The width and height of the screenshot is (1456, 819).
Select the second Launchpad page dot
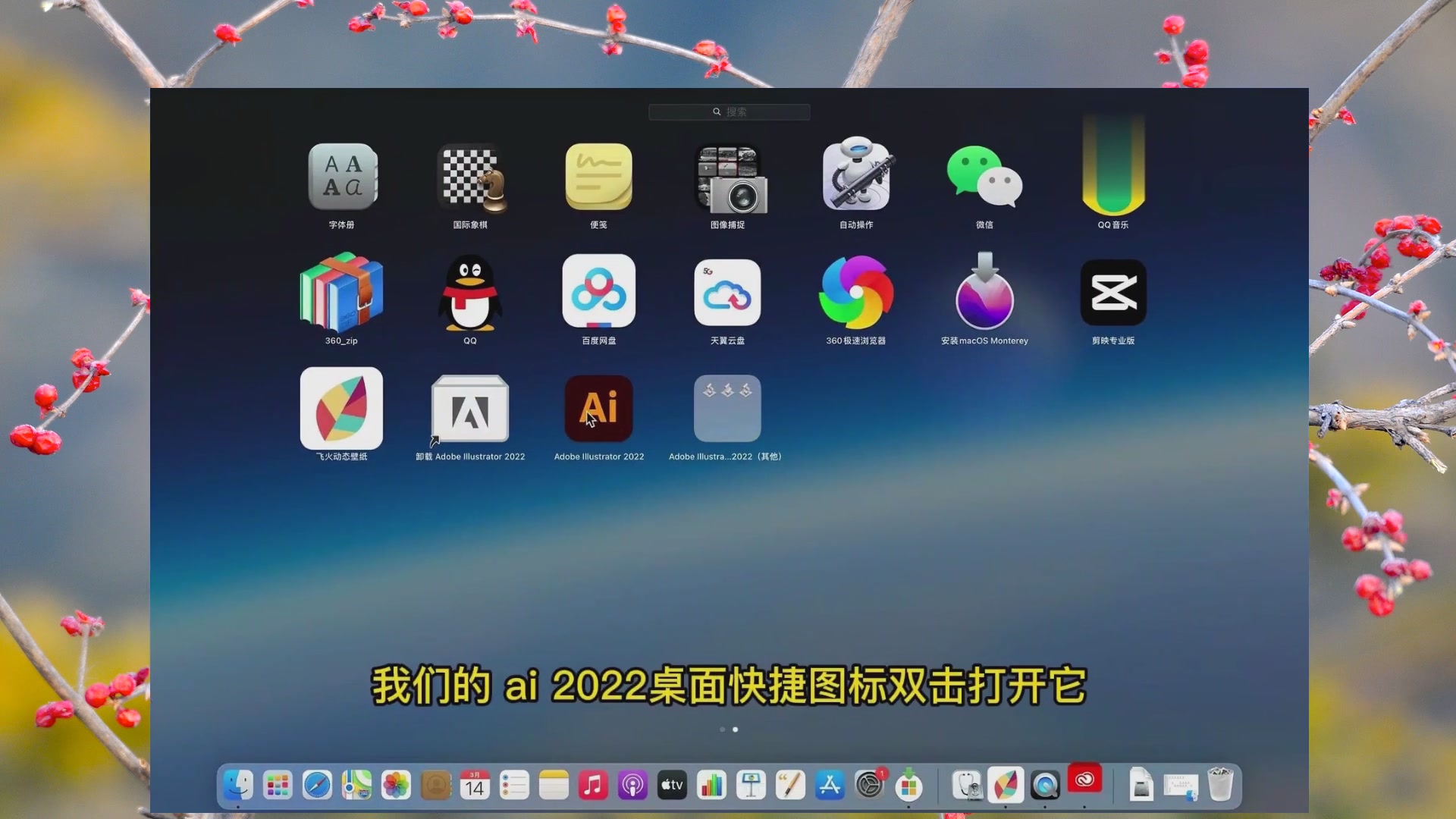[x=736, y=730]
